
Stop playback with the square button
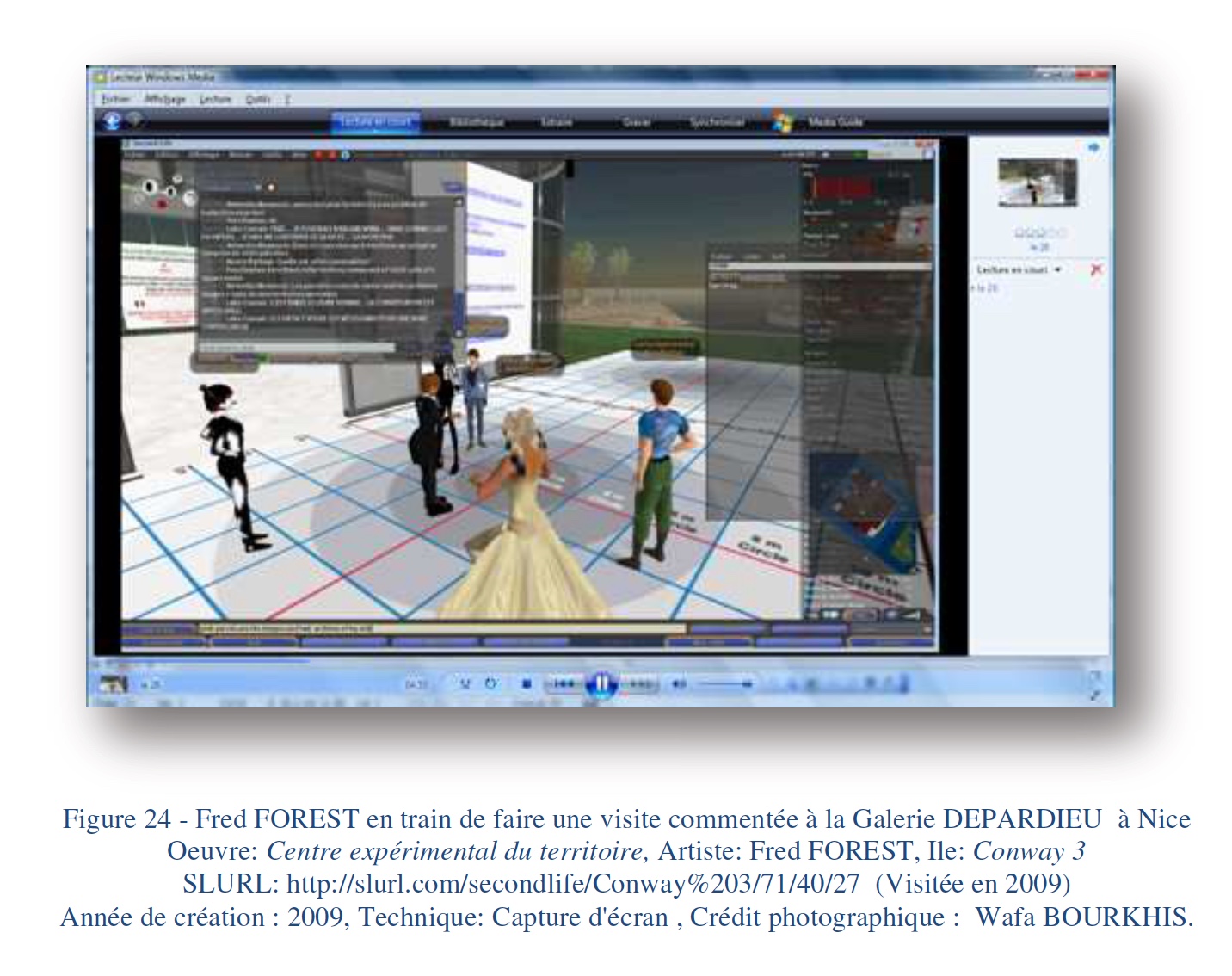click(527, 684)
